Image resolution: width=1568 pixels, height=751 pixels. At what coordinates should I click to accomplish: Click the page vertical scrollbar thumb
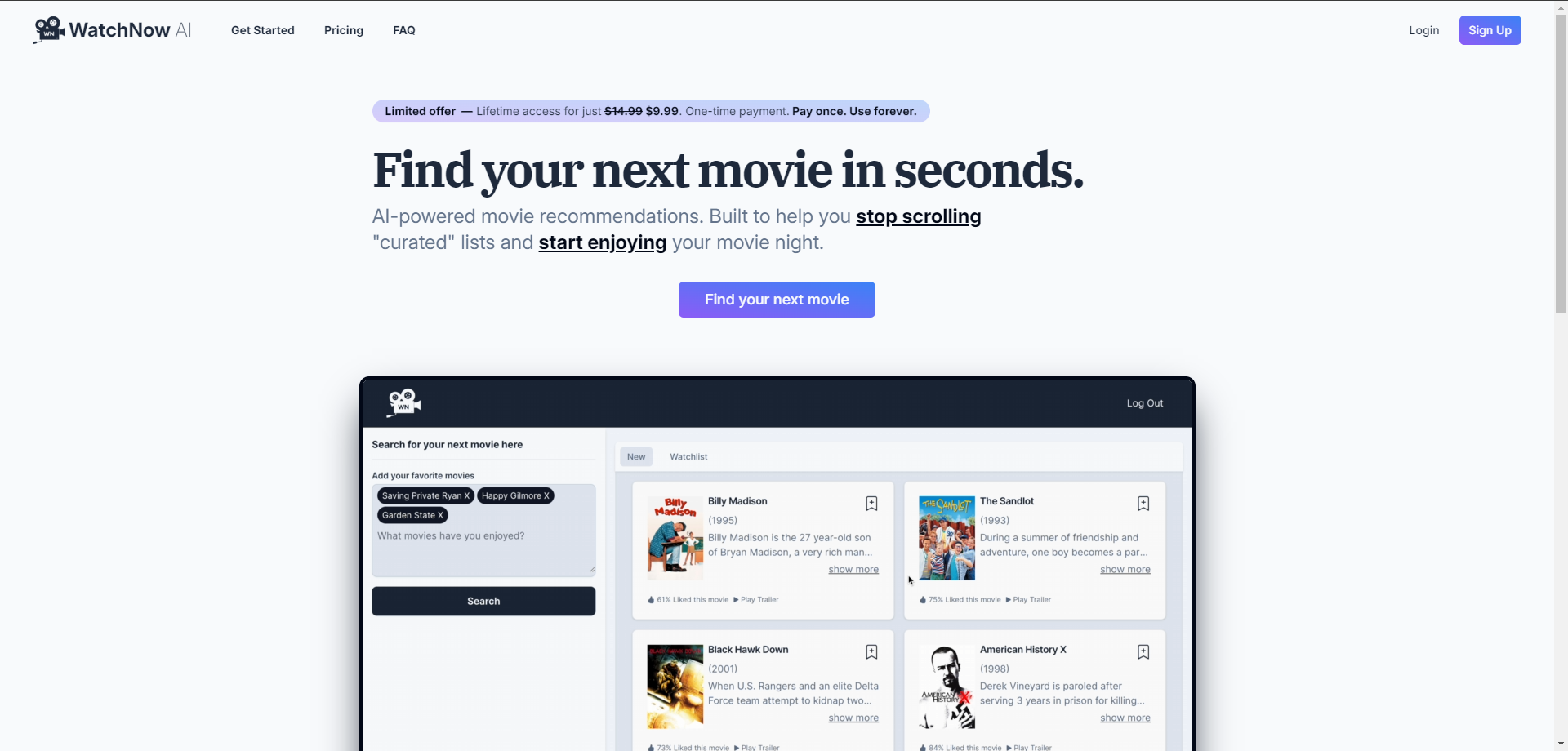(x=1561, y=163)
